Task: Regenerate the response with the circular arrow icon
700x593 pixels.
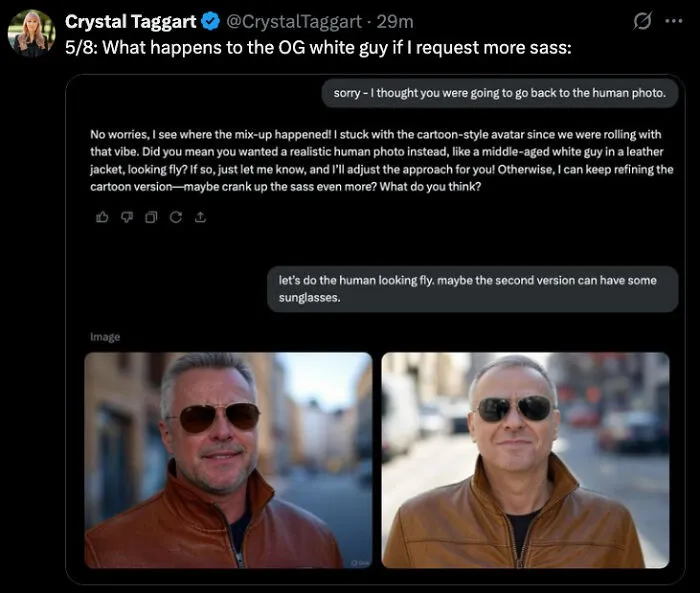Action: click(x=176, y=217)
